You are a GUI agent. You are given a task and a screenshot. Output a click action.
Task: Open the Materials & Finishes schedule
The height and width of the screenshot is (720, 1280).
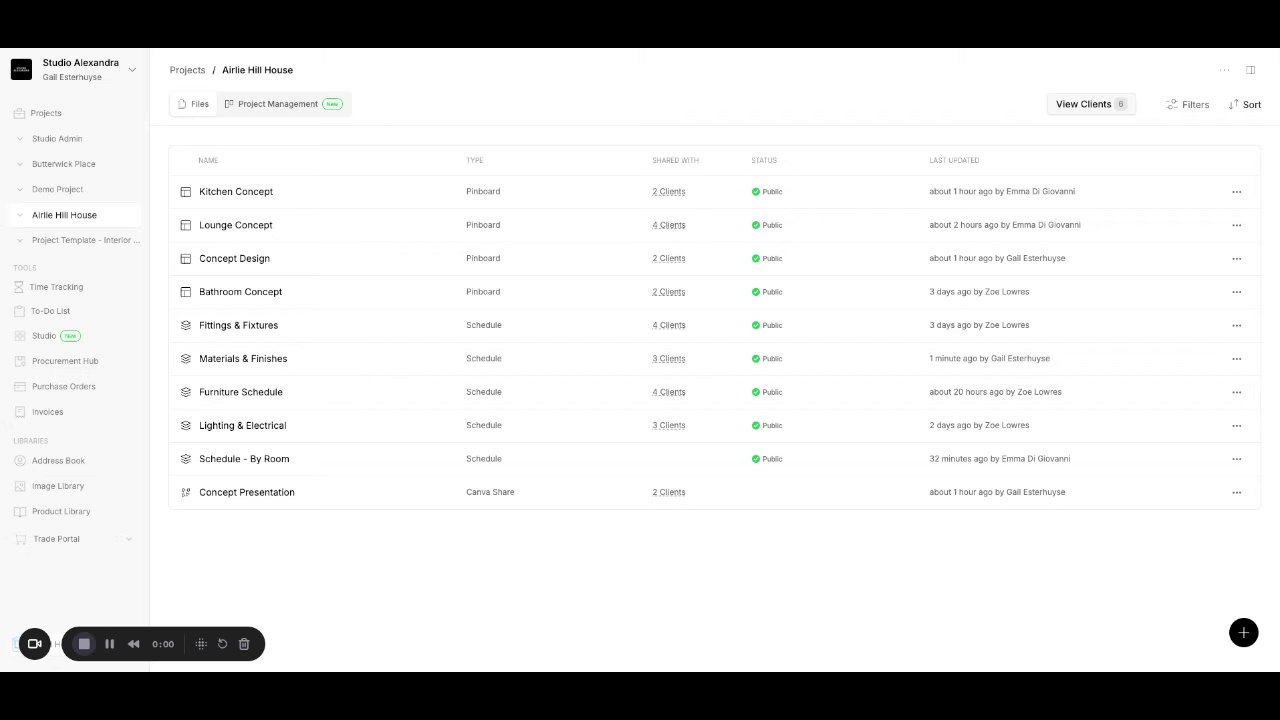(x=243, y=359)
